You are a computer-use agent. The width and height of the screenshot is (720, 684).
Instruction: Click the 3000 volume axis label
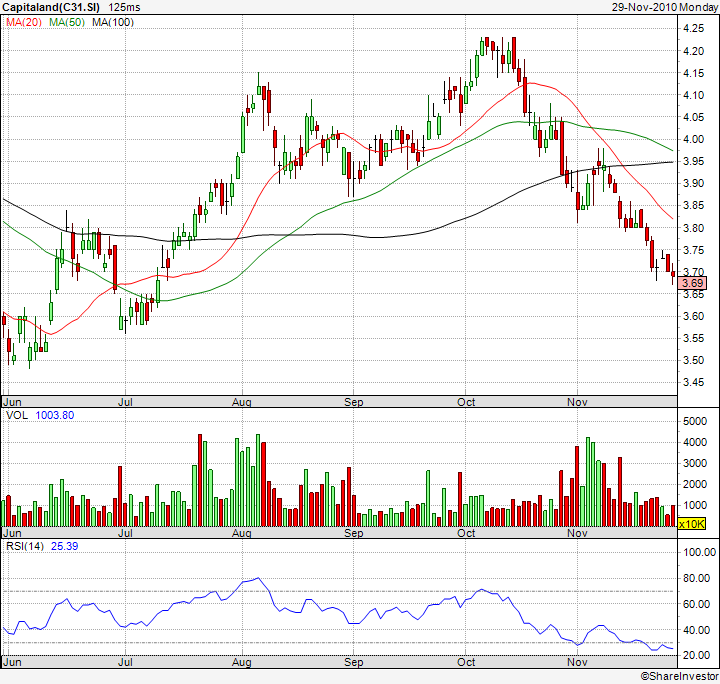point(695,463)
